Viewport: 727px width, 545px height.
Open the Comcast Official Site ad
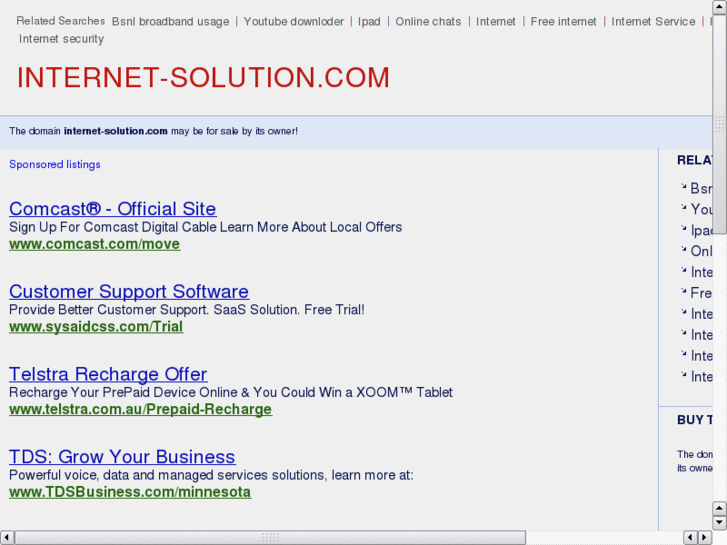[x=113, y=209]
